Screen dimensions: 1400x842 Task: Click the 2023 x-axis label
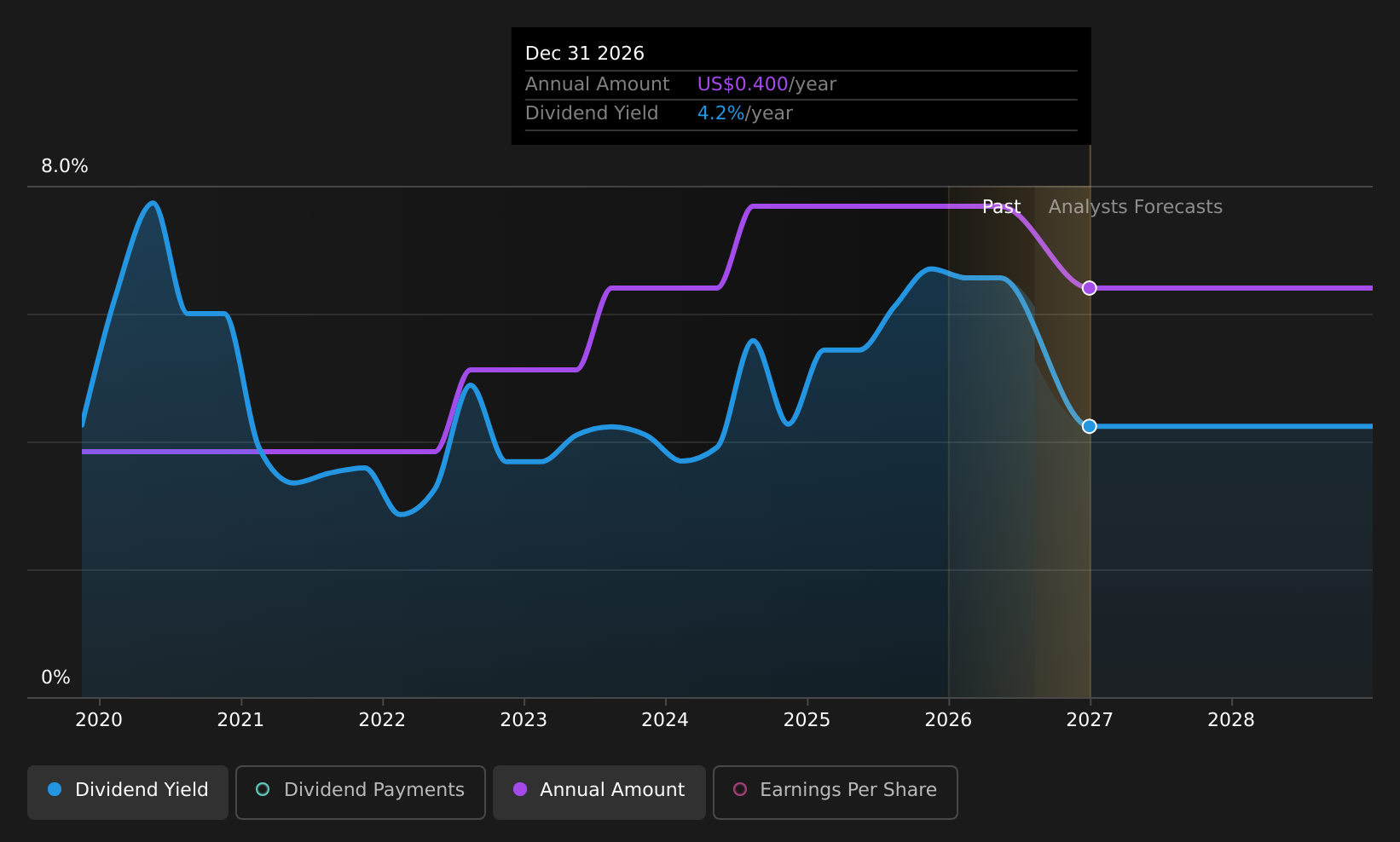[x=524, y=720]
